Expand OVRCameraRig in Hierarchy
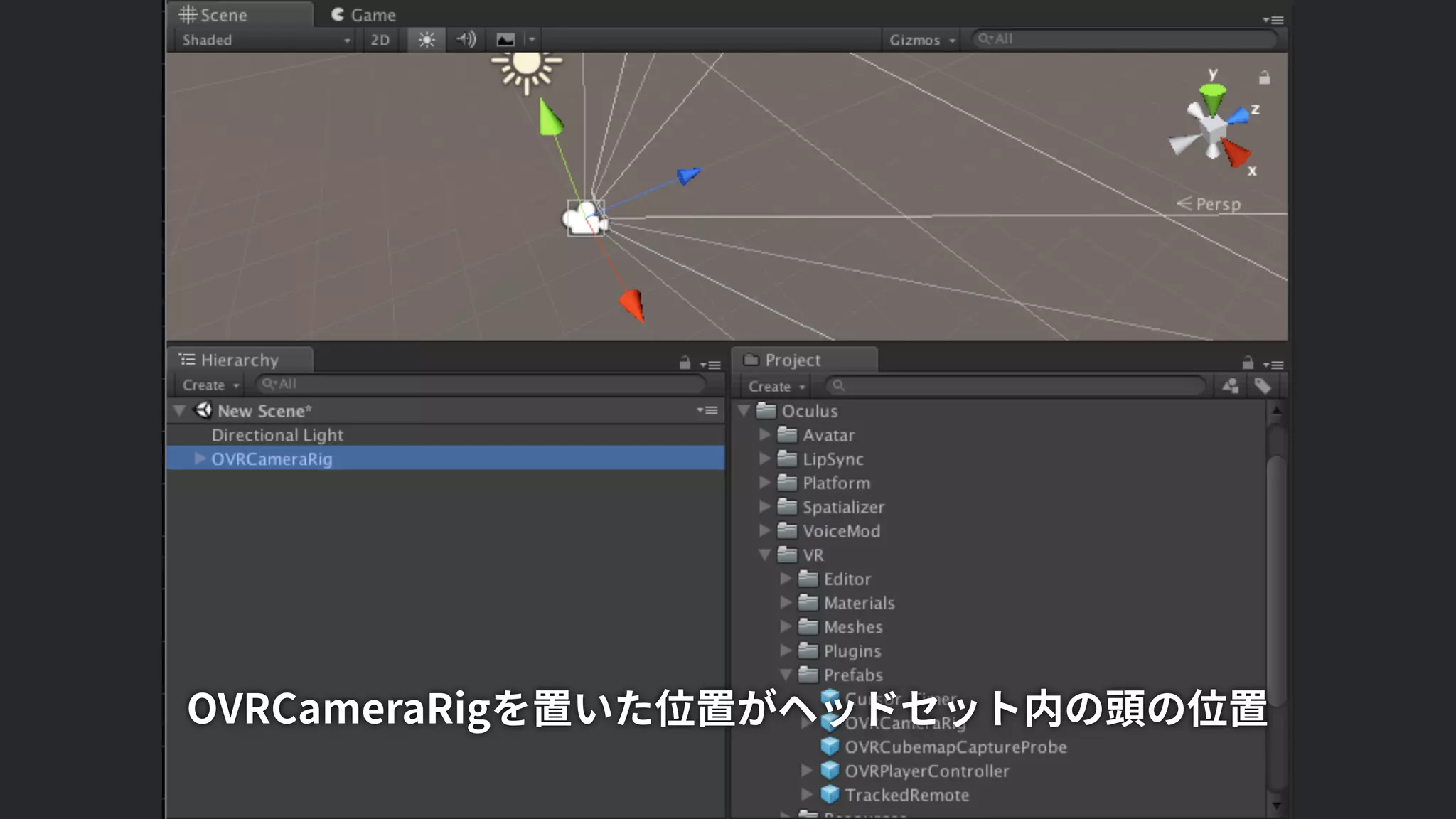Viewport: 1456px width, 819px height. [200, 459]
